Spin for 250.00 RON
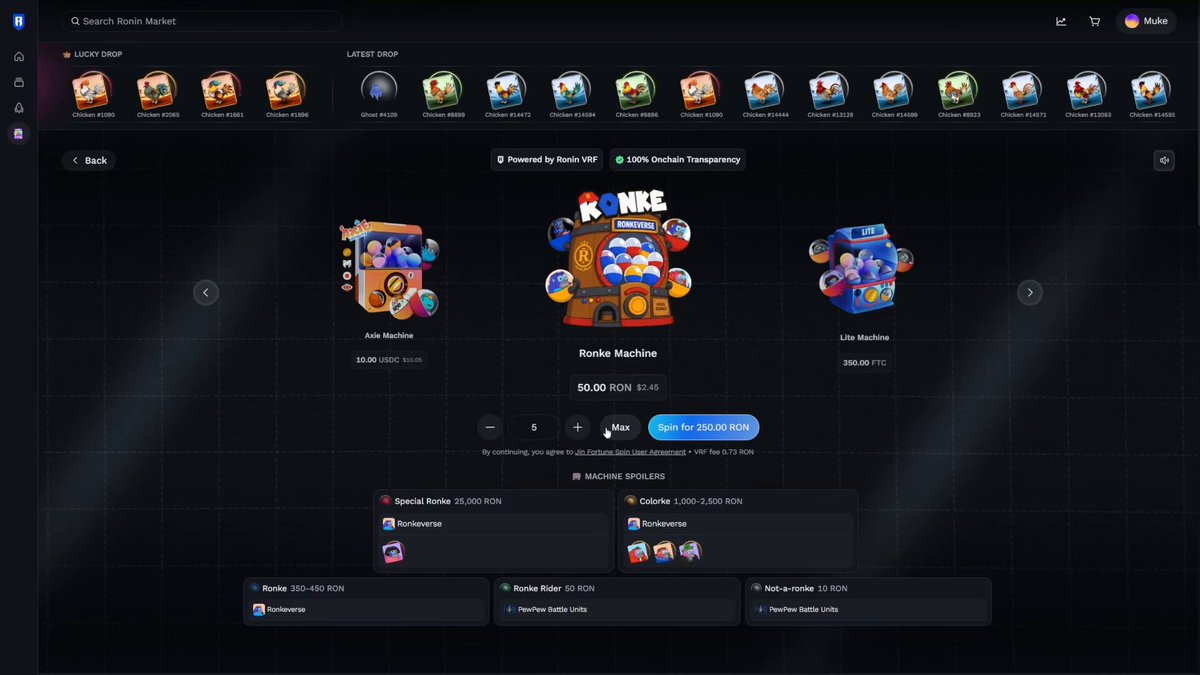The width and height of the screenshot is (1200, 675). pos(703,427)
